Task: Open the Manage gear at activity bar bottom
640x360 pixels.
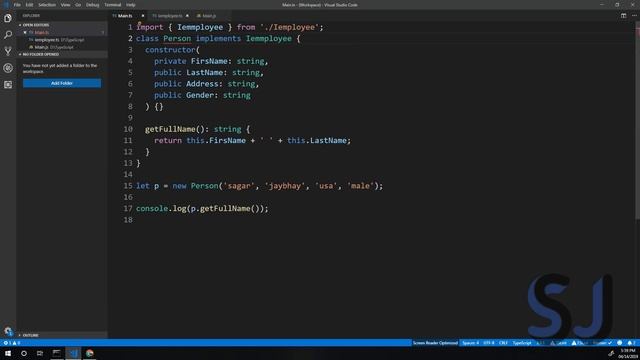Action: (x=8, y=331)
